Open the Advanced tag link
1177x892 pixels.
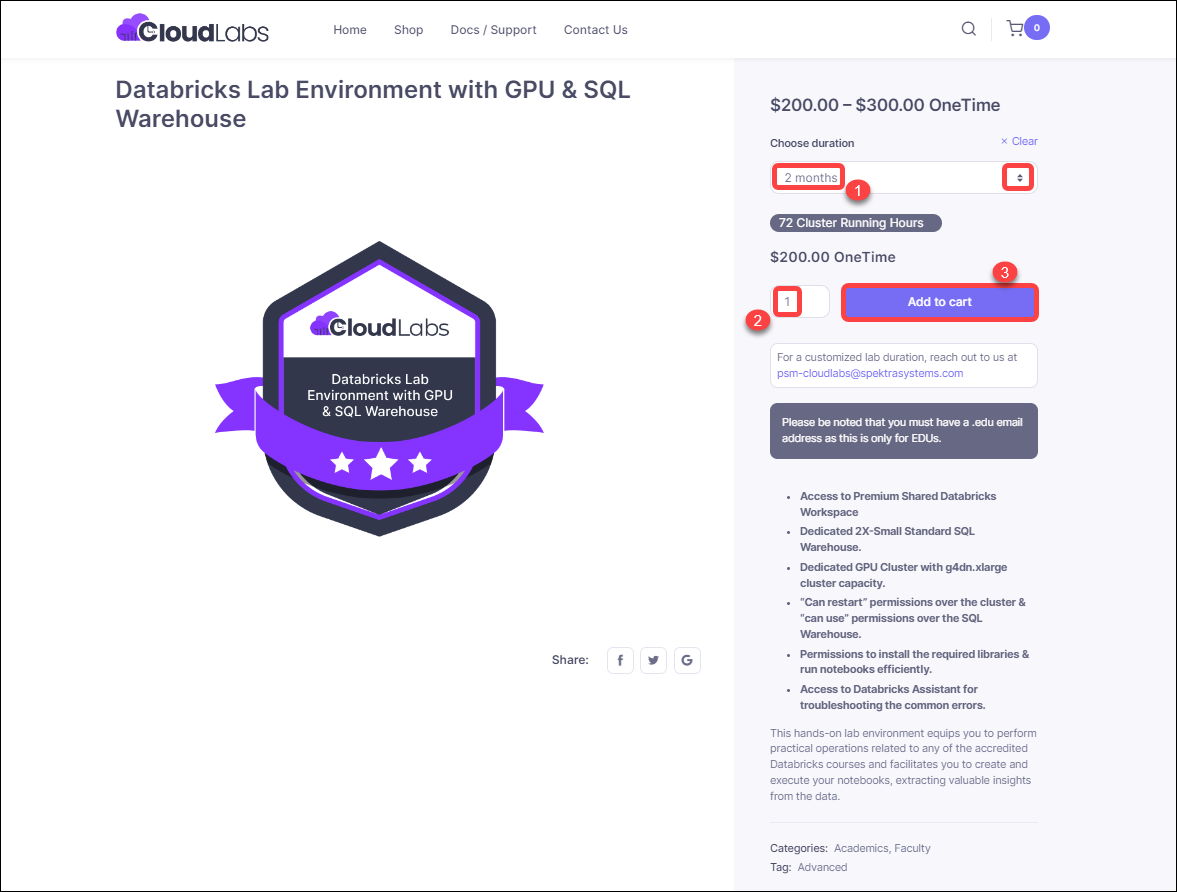pos(822,866)
